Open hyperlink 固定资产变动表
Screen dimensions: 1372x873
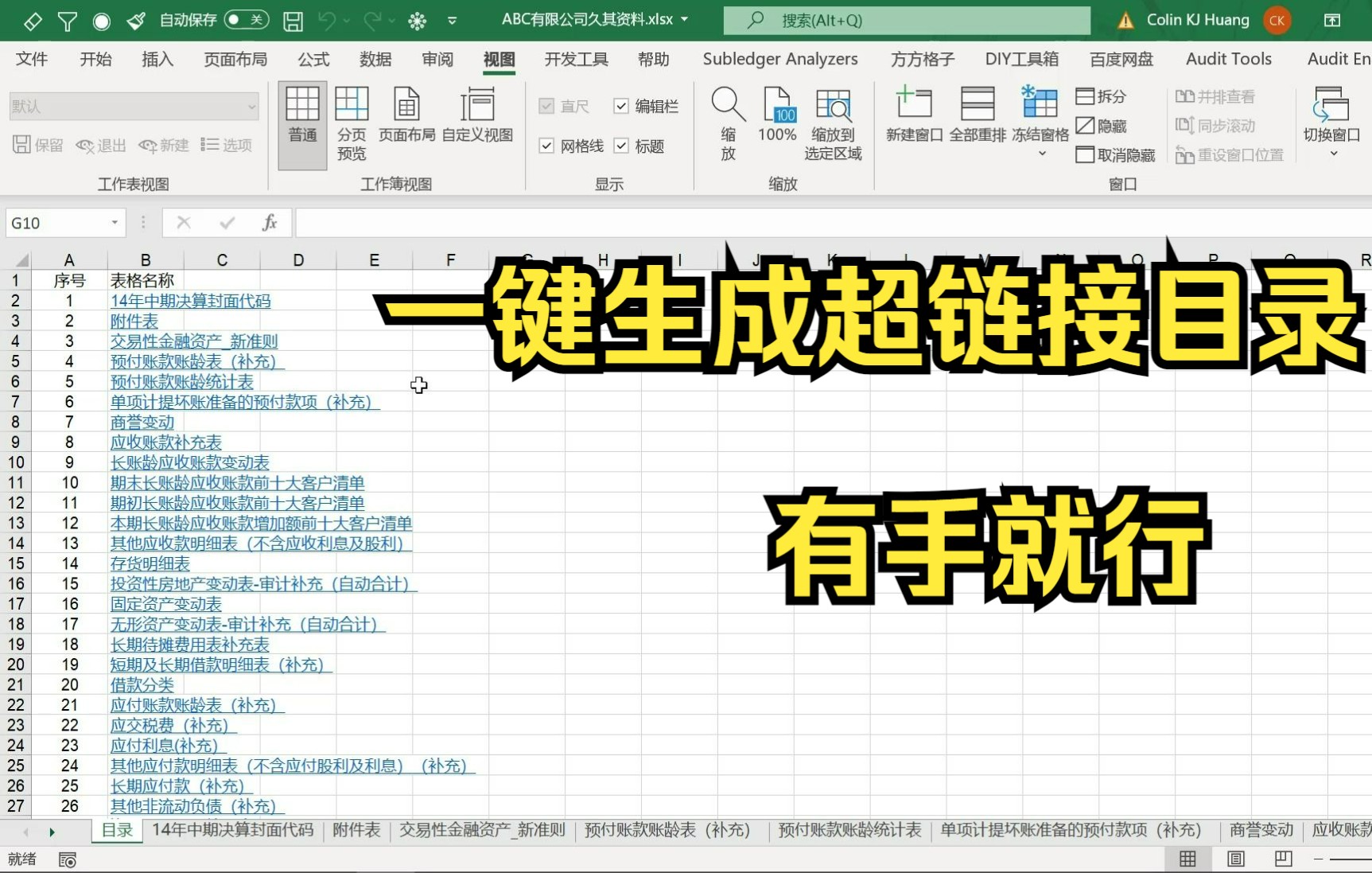point(166,604)
